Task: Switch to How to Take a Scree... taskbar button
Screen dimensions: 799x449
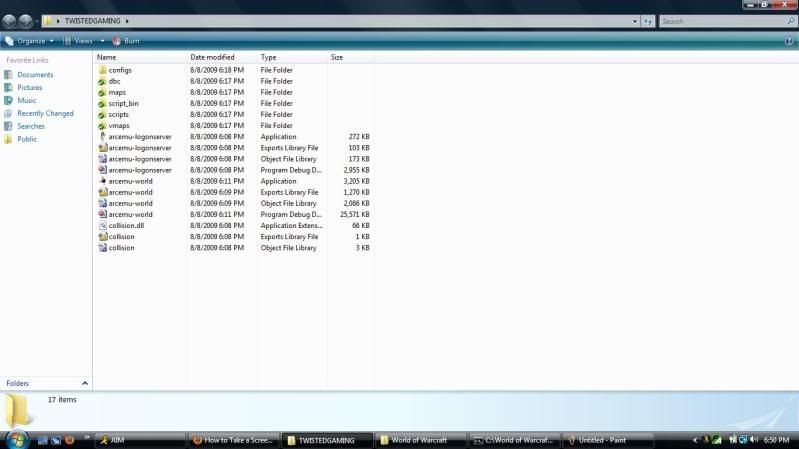Action: click(234, 440)
